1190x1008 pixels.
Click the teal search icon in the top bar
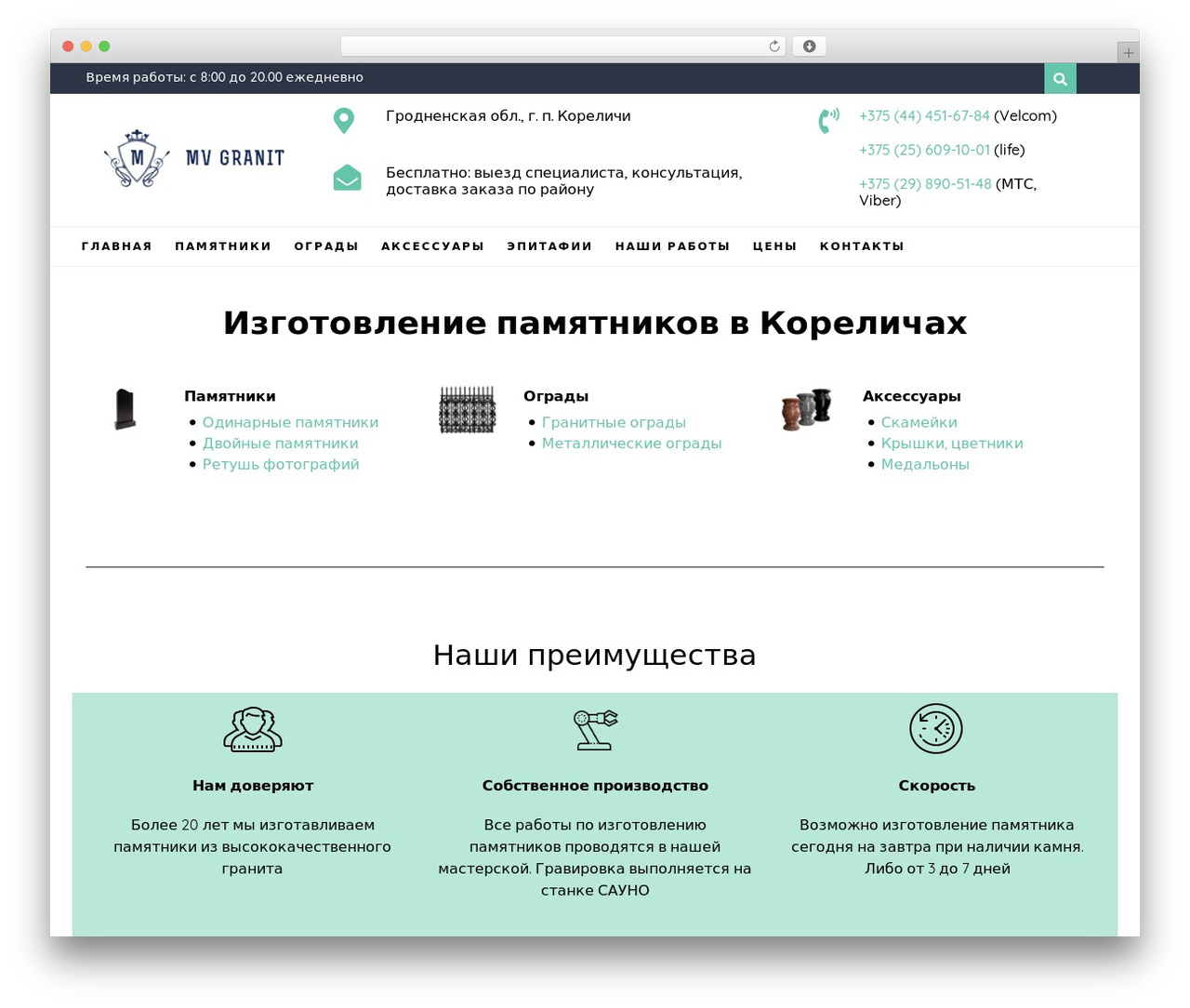[x=1060, y=79]
